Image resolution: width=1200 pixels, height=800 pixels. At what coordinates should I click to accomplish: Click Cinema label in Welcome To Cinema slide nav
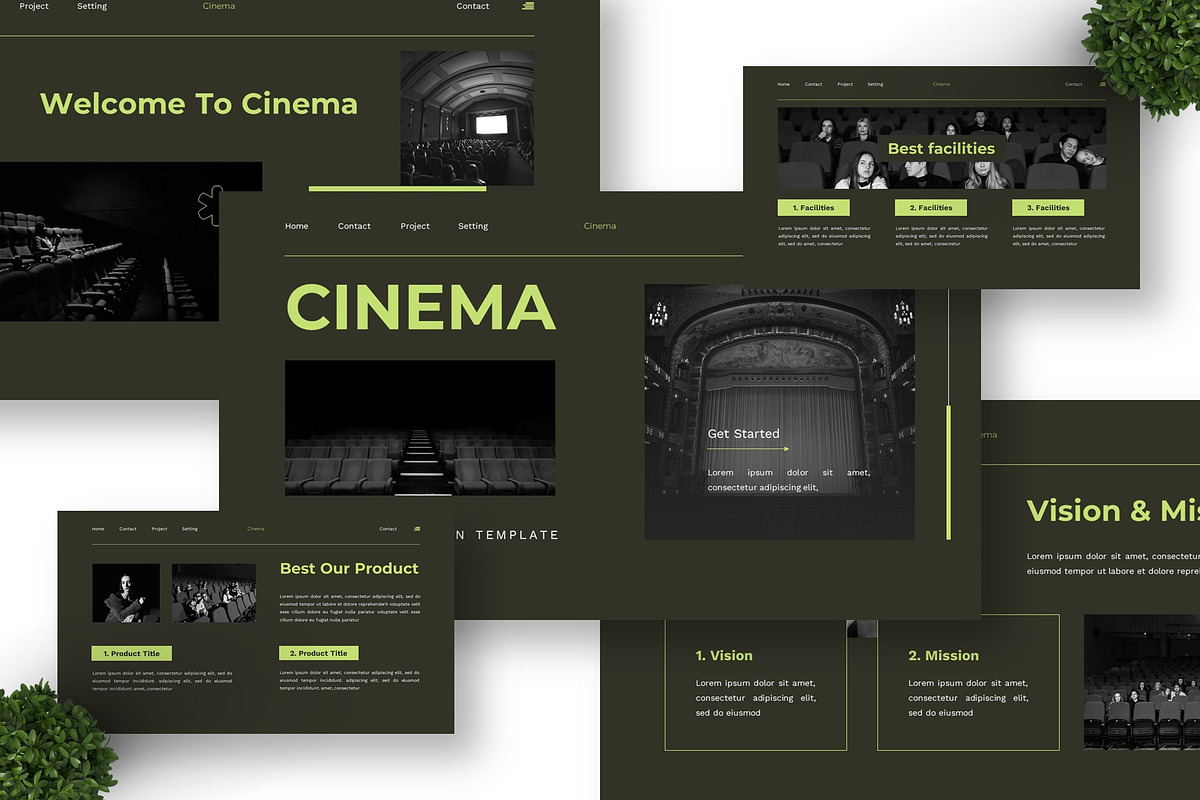coord(219,6)
